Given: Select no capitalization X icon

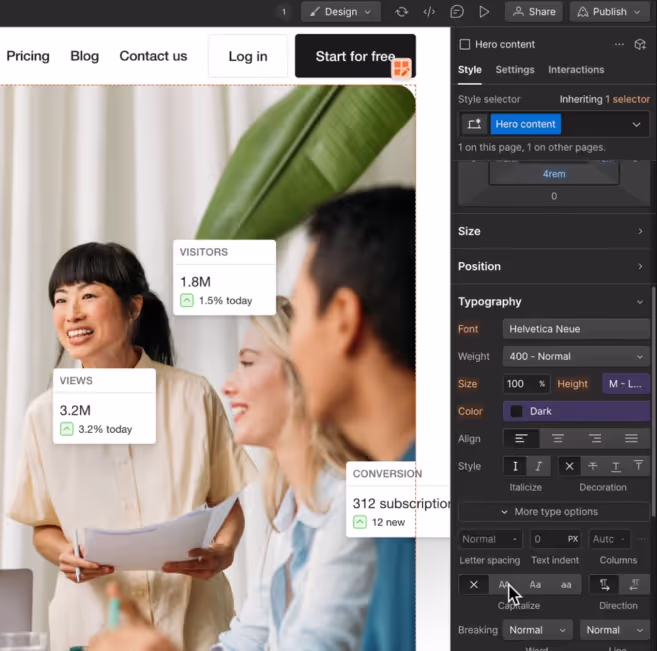Looking at the screenshot, I should tap(474, 585).
